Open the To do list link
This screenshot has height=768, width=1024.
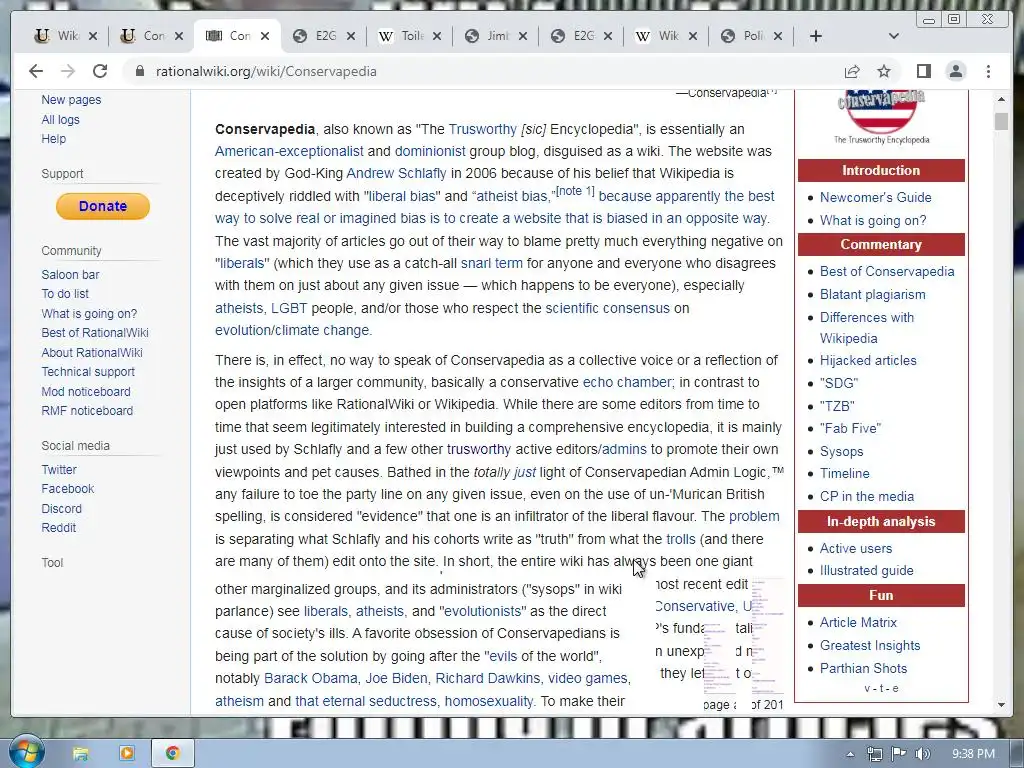click(65, 294)
